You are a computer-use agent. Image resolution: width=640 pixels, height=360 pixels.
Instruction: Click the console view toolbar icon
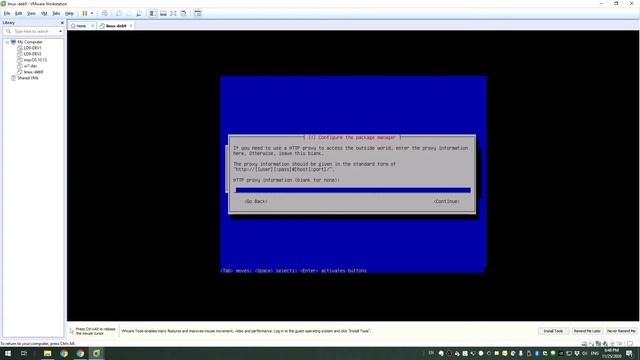[x=198, y=13]
